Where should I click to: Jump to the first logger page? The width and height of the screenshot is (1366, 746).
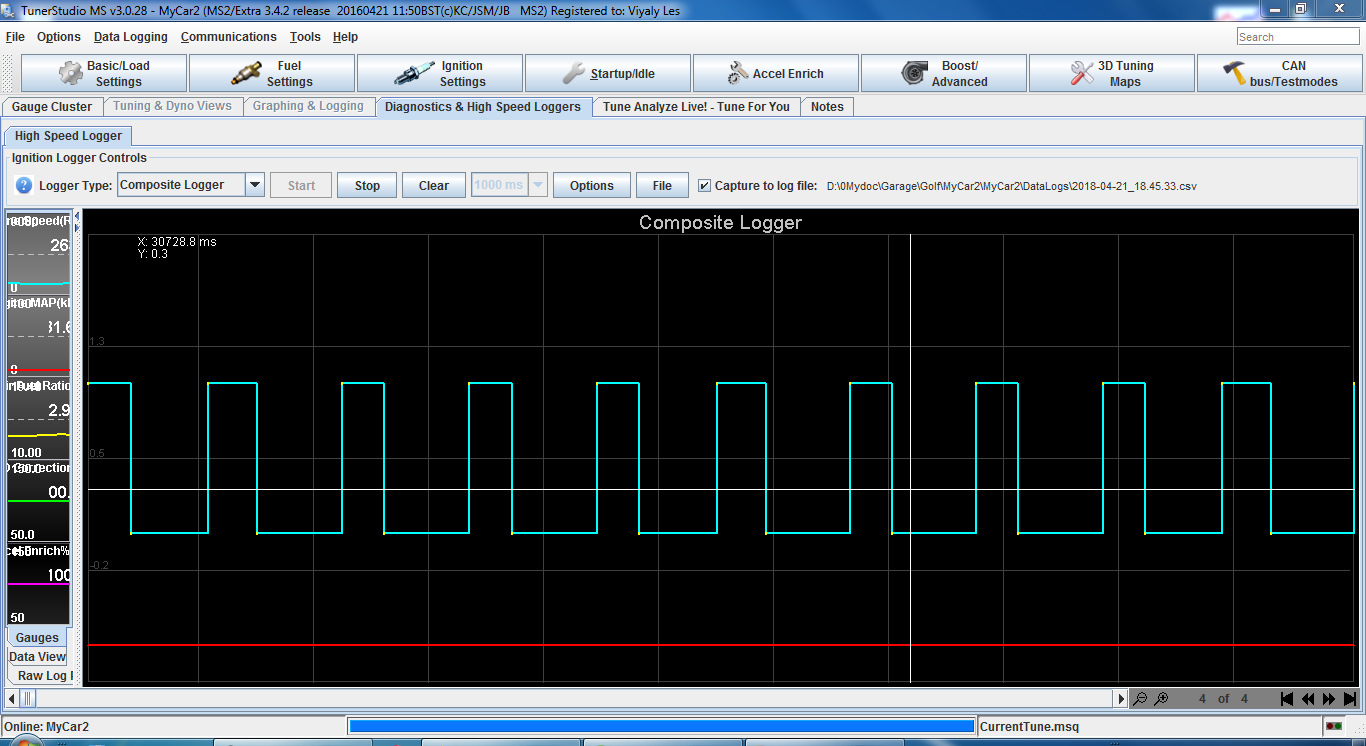pyautogui.click(x=1287, y=699)
